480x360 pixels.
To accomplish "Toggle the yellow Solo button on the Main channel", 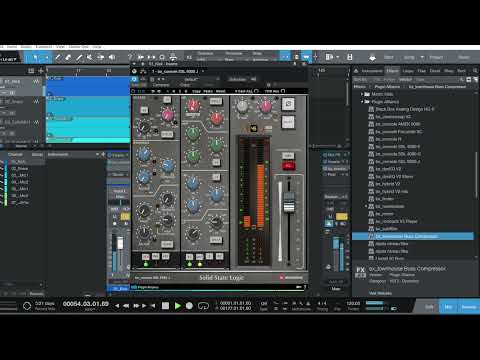I will [342, 217].
